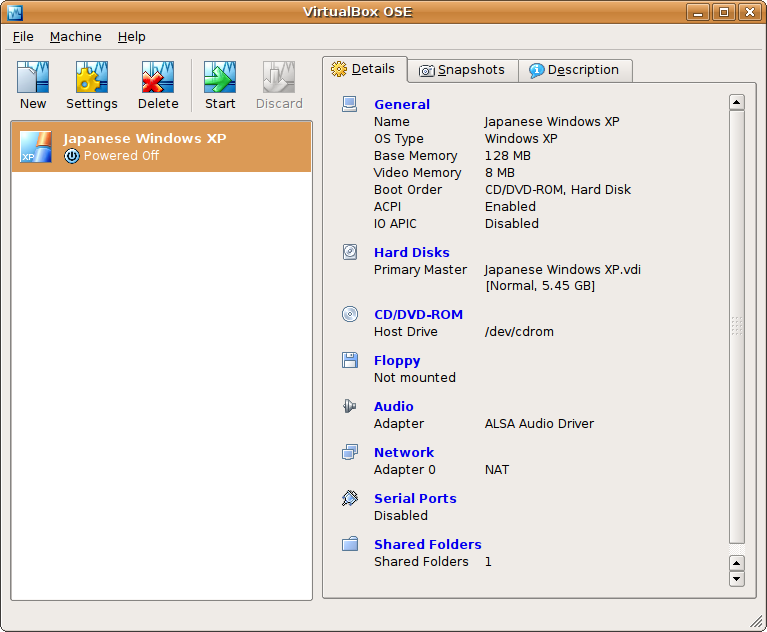Open the Shared Folders settings link
This screenshot has height=632, width=767.
pos(428,544)
